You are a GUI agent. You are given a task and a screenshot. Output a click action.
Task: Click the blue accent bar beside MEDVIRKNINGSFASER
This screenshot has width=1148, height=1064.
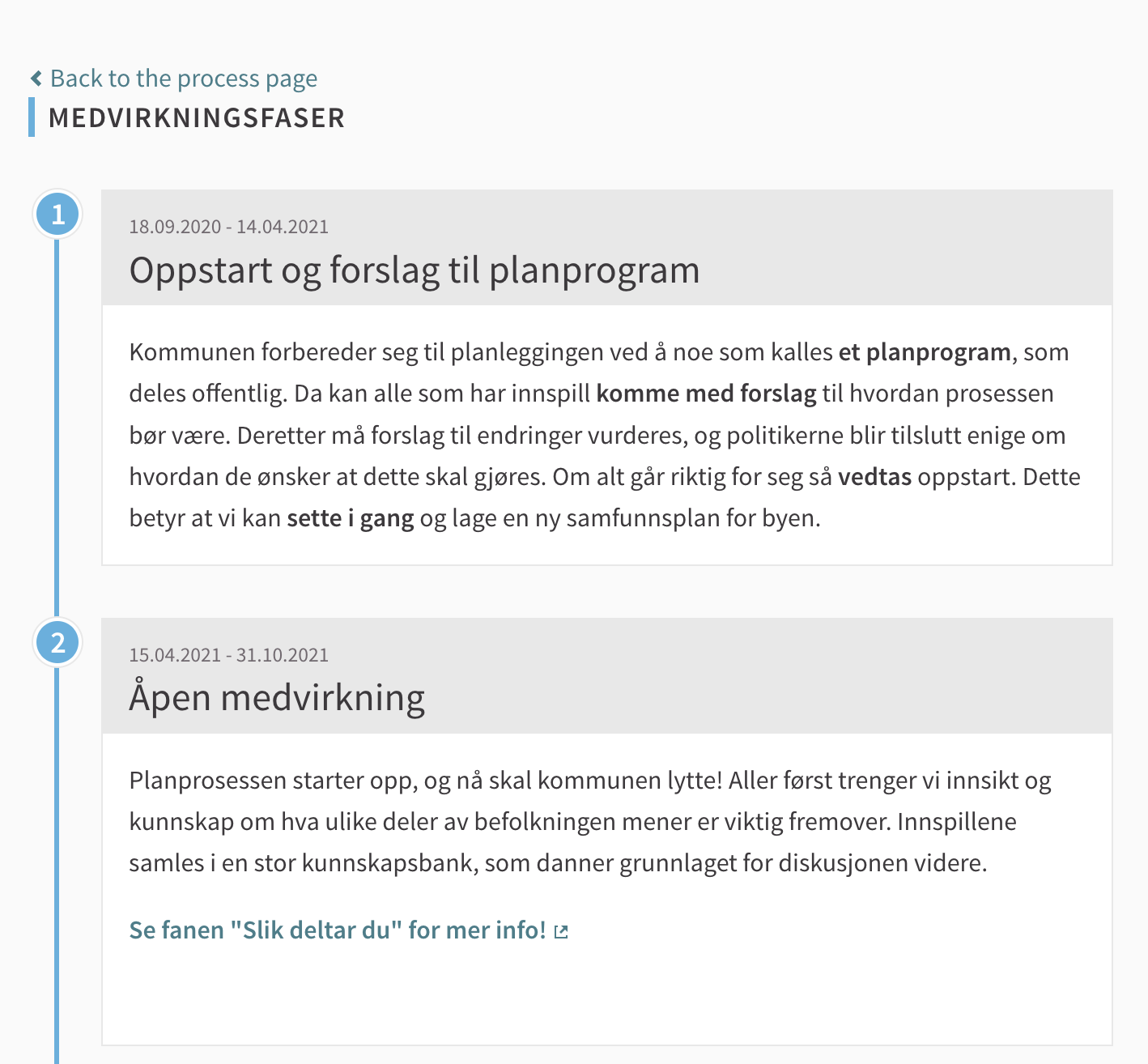coord(32,117)
